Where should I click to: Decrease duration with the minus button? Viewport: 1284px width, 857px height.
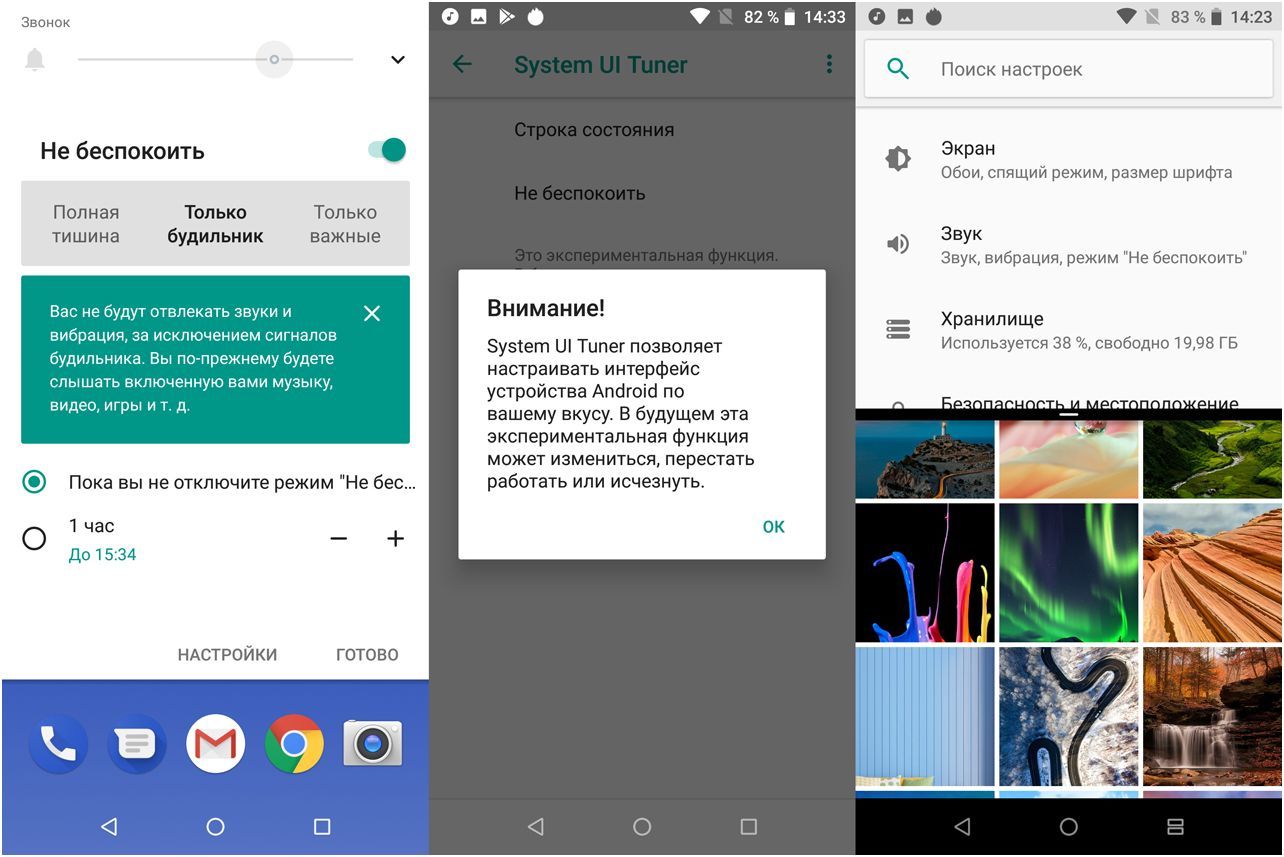pyautogui.click(x=339, y=539)
